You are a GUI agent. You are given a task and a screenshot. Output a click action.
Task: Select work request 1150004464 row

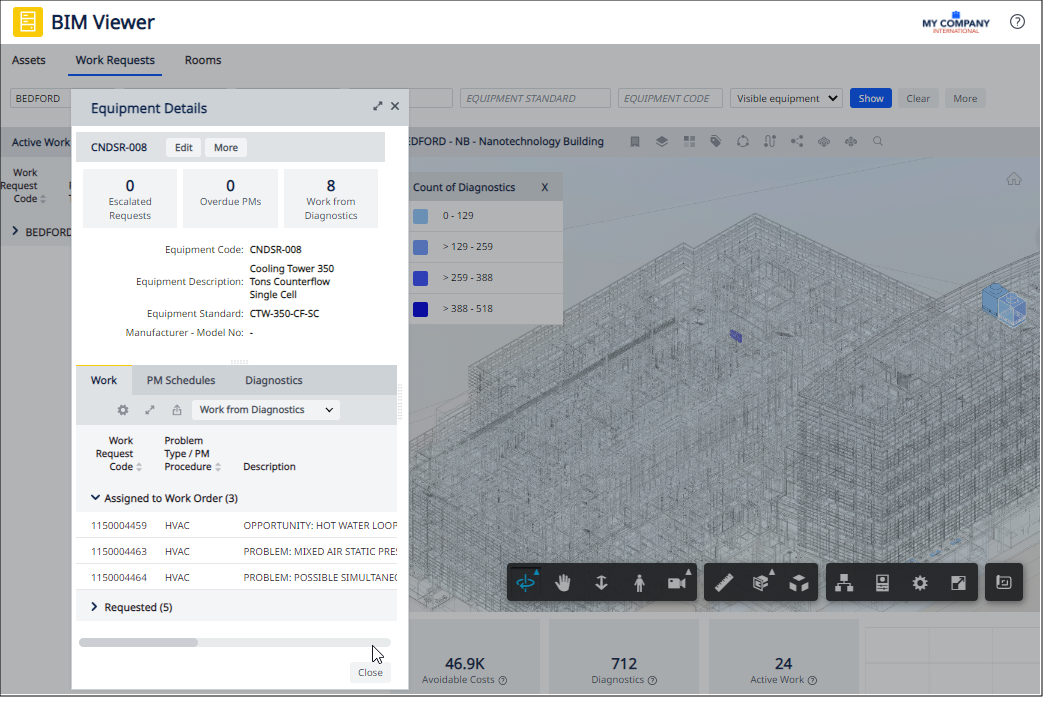(x=237, y=578)
